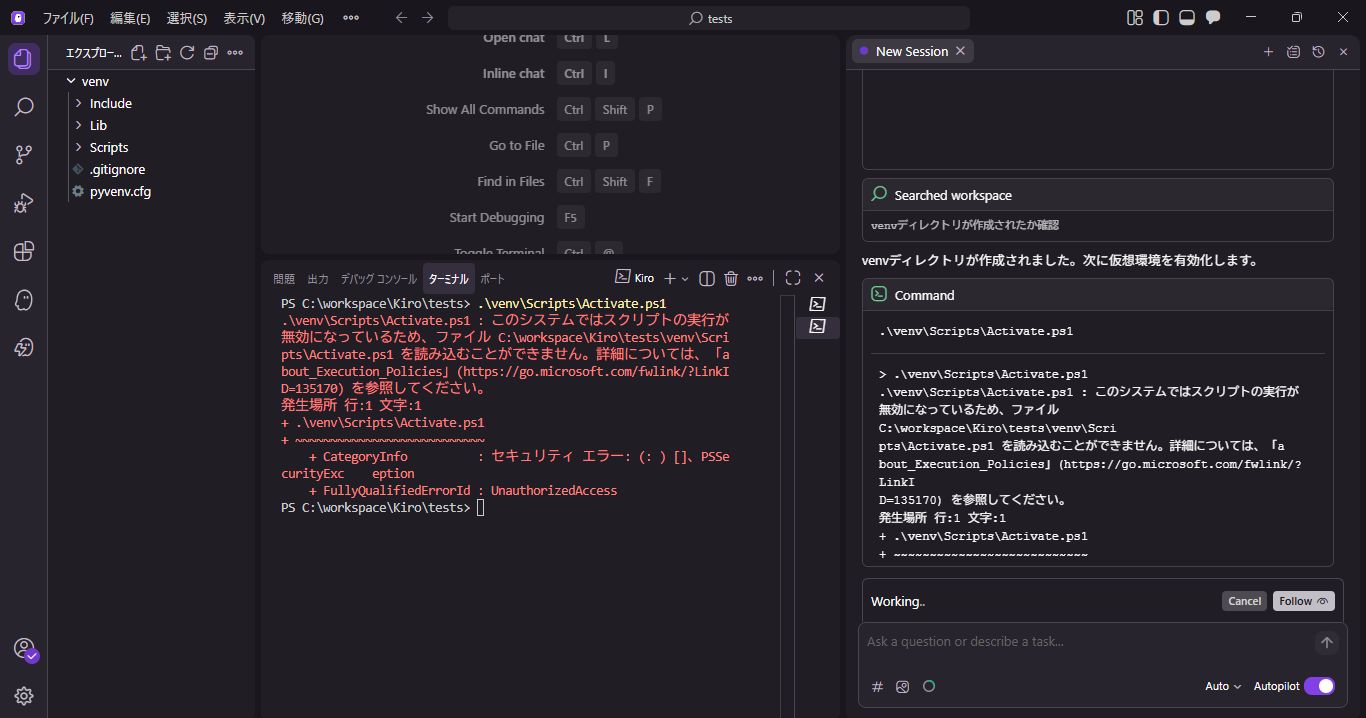View chat session history

(x=1318, y=51)
